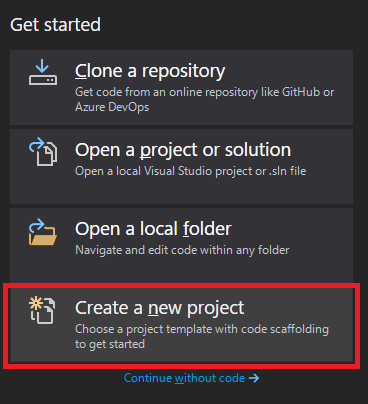Start with the Create a new project title
The image size is (368, 404).
coord(160,308)
